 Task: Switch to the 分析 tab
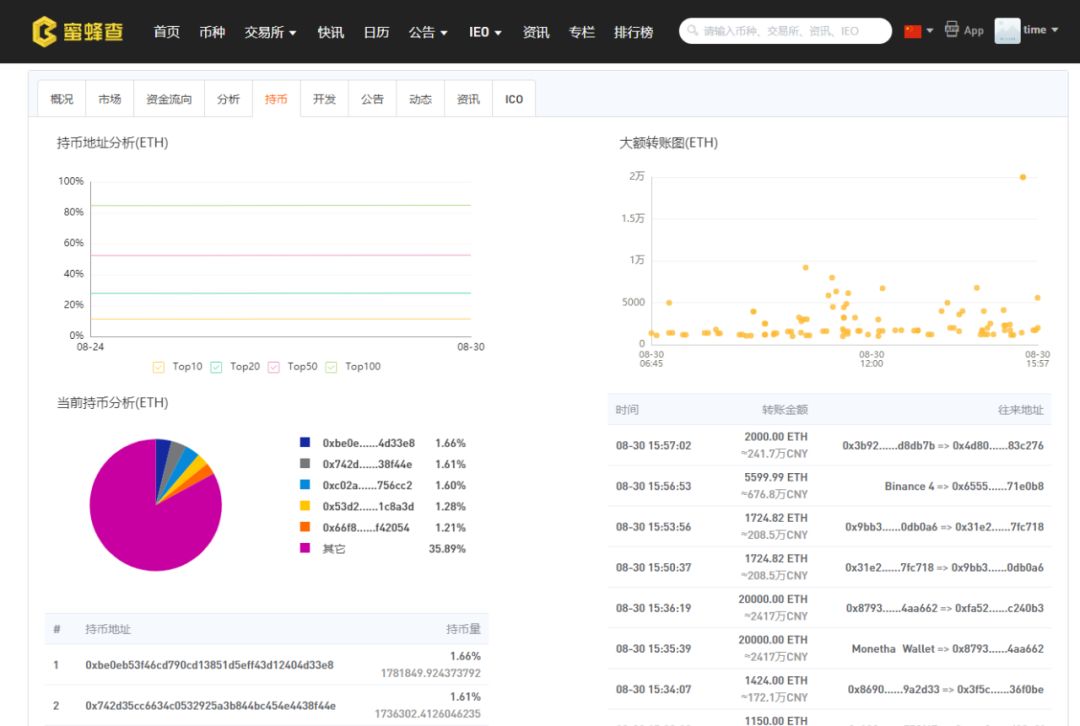pyautogui.click(x=228, y=99)
